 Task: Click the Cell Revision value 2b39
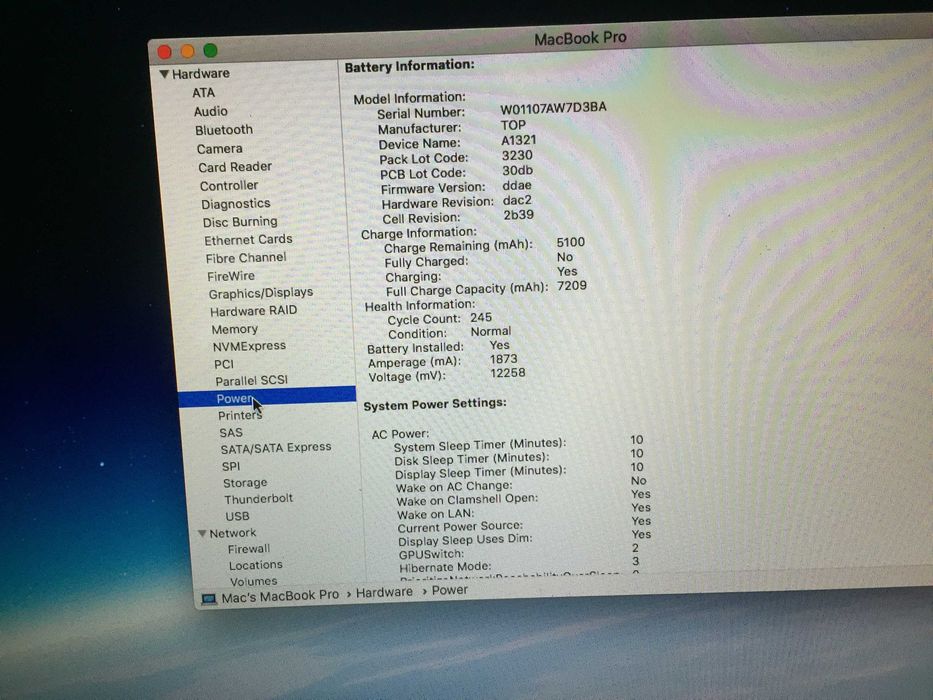[518, 215]
